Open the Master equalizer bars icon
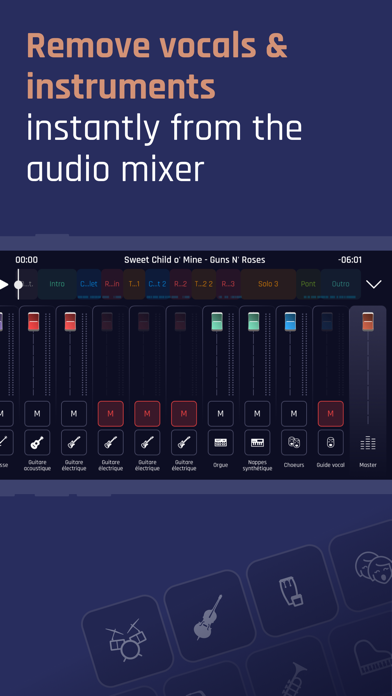Image resolution: width=392 pixels, height=696 pixels. click(368, 443)
